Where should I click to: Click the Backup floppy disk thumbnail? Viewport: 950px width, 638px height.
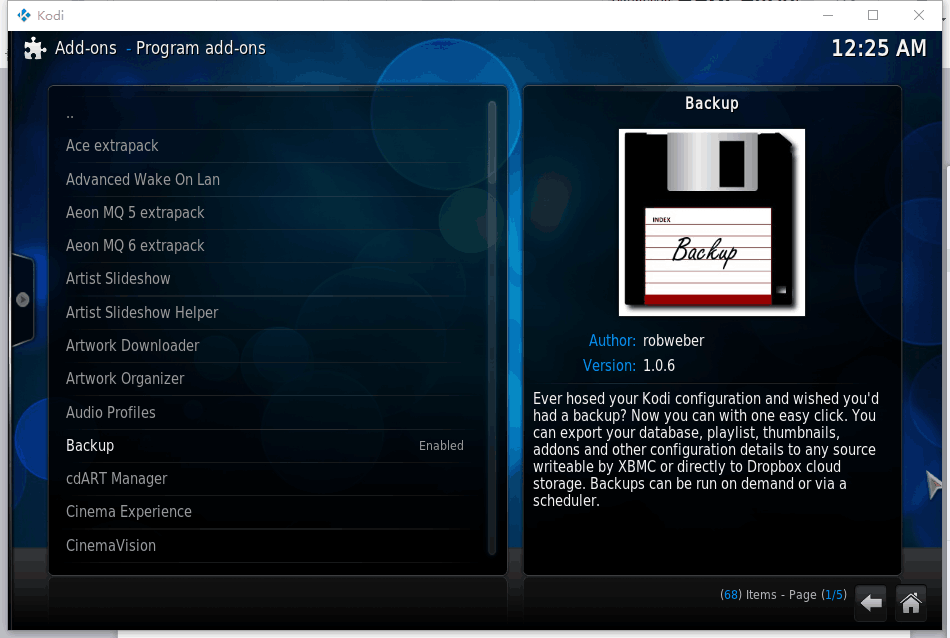(711, 222)
